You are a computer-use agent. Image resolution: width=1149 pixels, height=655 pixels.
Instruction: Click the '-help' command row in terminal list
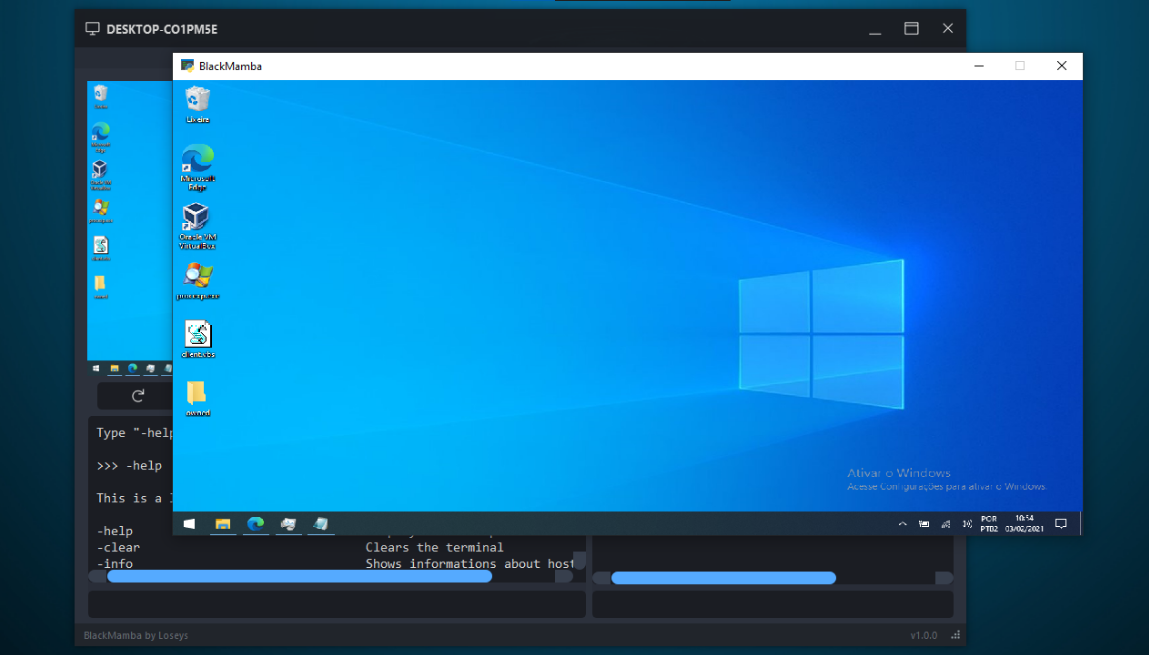pyautogui.click(x=114, y=531)
